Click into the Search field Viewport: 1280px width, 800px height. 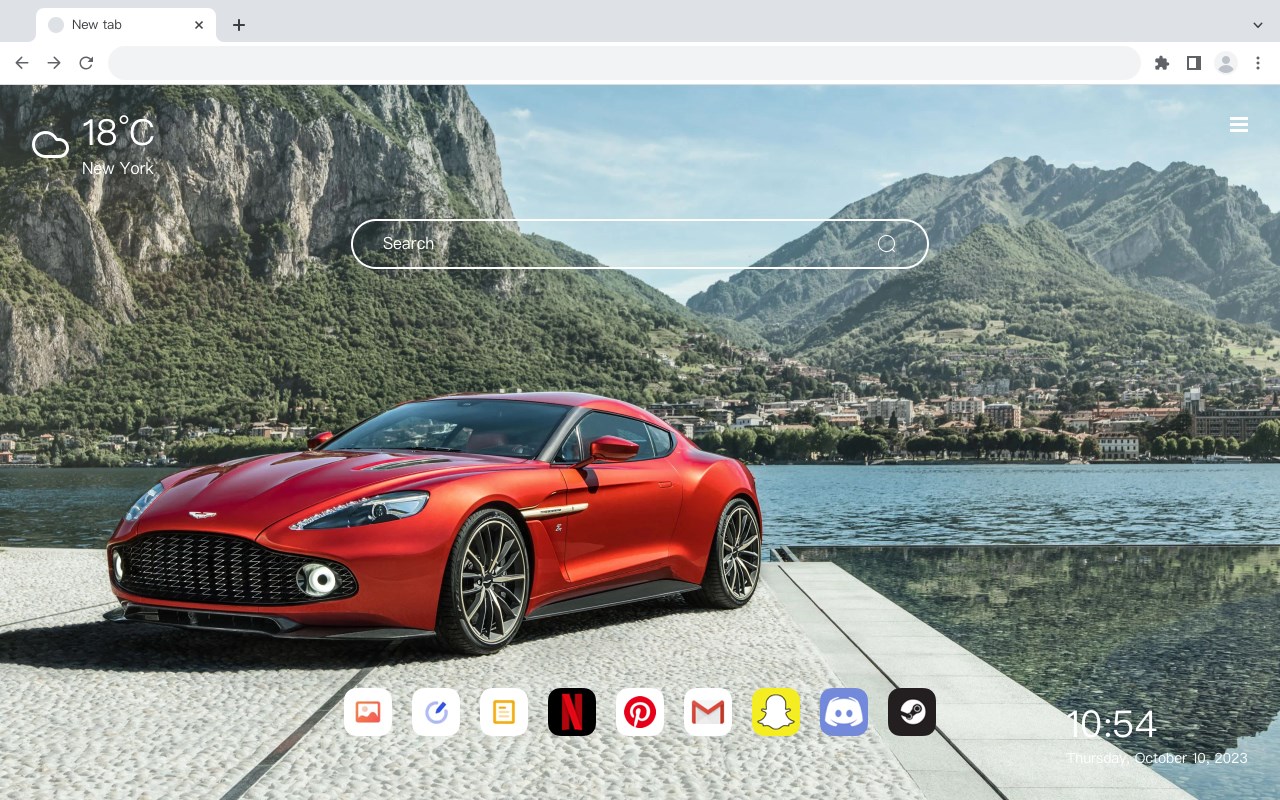pos(640,244)
